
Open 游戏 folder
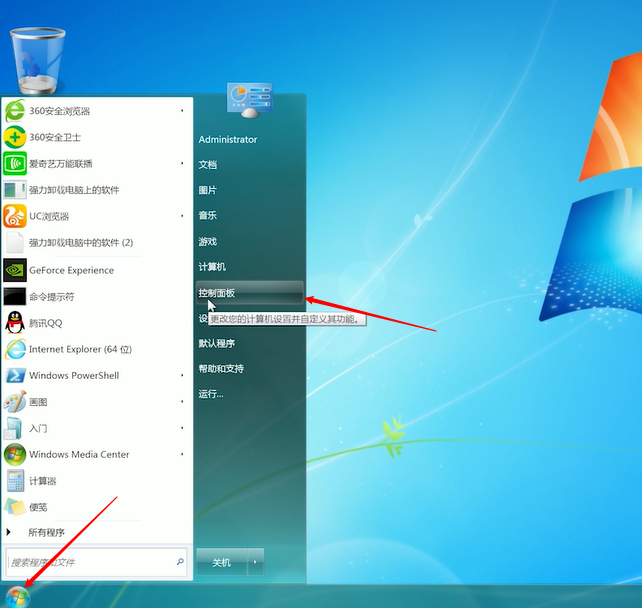[208, 242]
